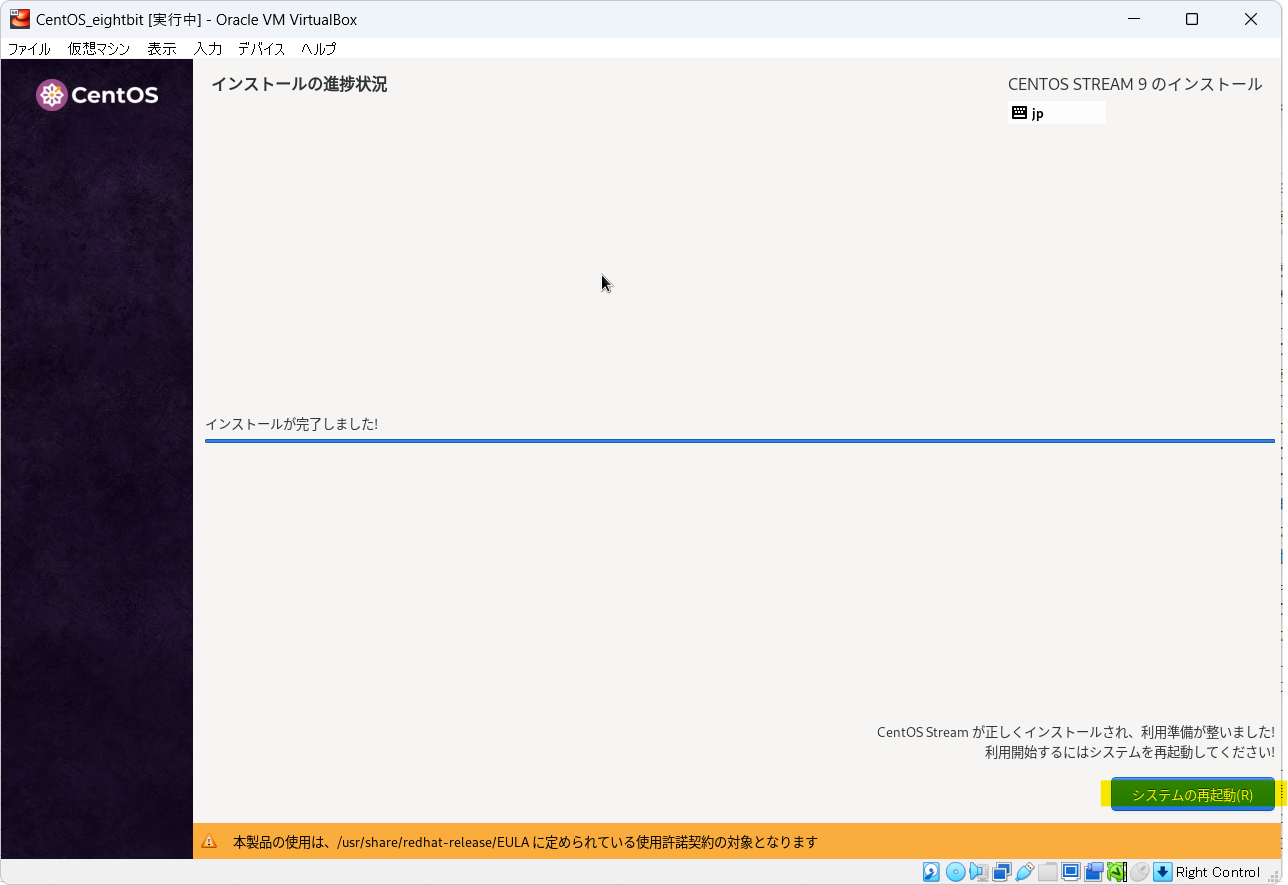
Task: Click the インストールの進捗状況 heading
Action: click(299, 84)
